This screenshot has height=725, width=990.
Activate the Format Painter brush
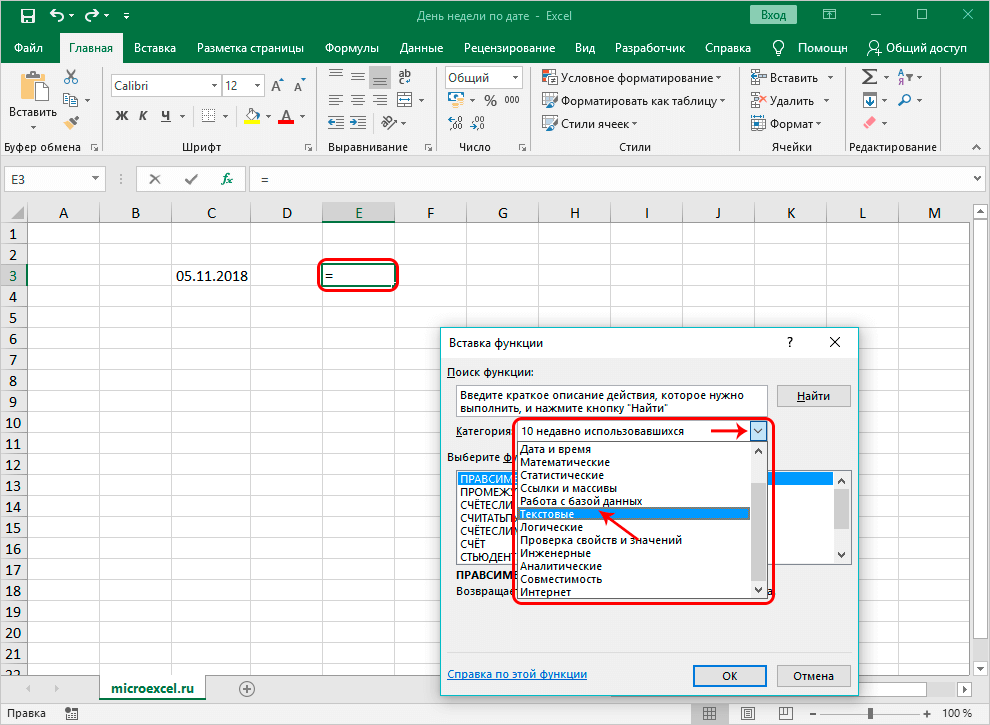point(71,123)
